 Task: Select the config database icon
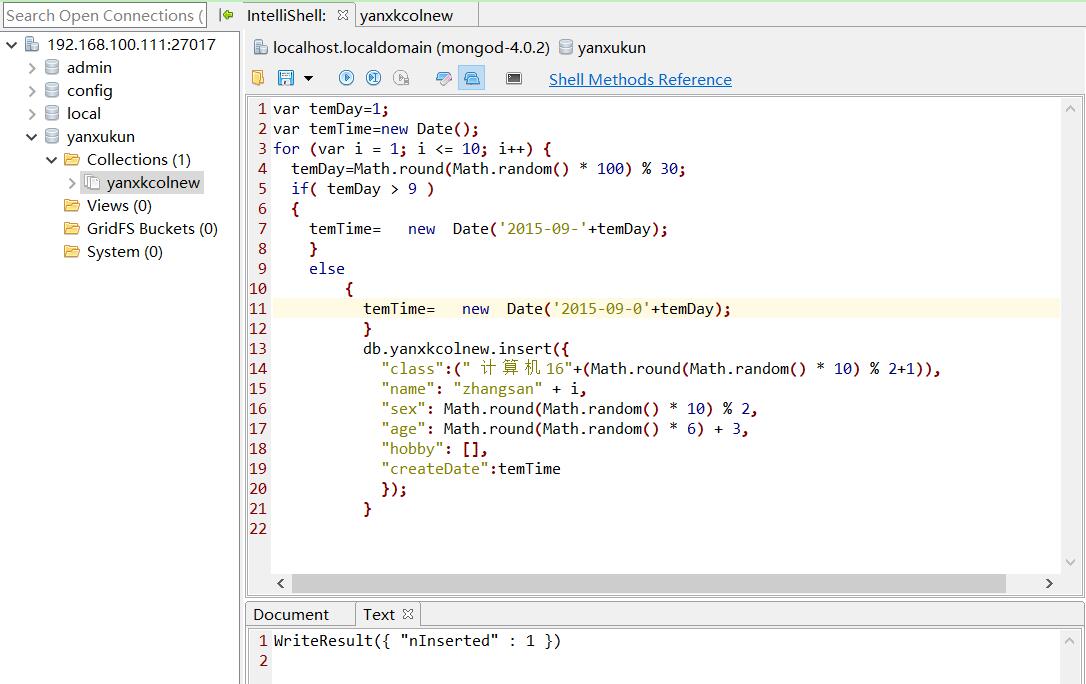tap(52, 90)
